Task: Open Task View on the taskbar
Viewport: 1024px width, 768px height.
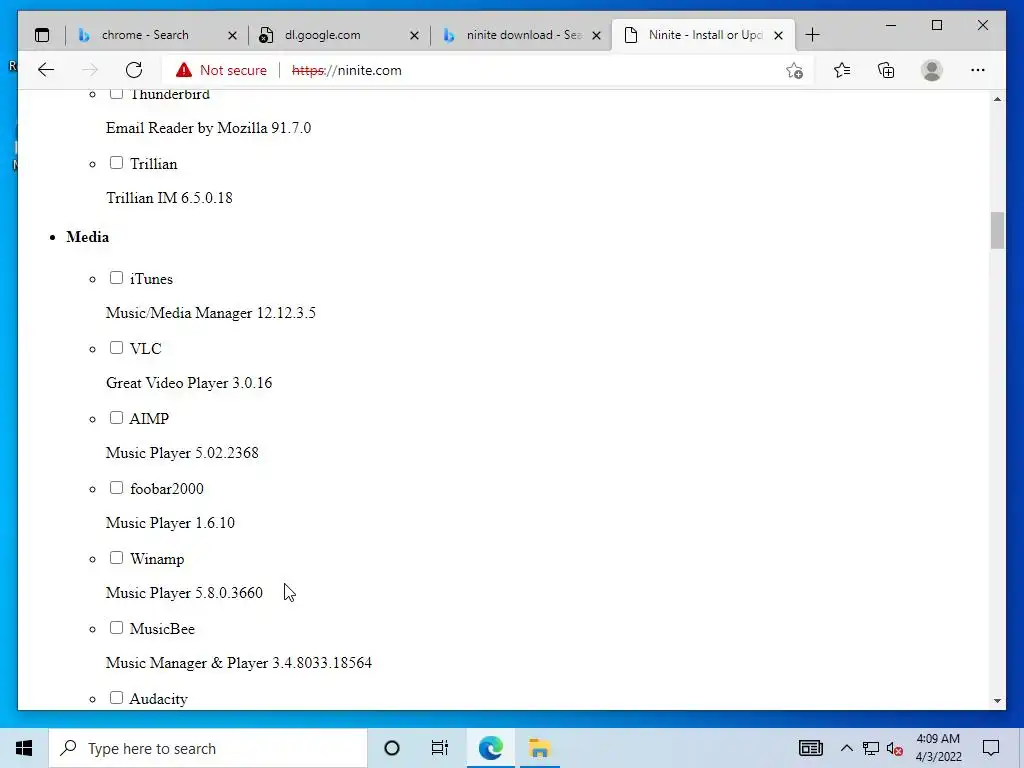Action: pos(440,748)
